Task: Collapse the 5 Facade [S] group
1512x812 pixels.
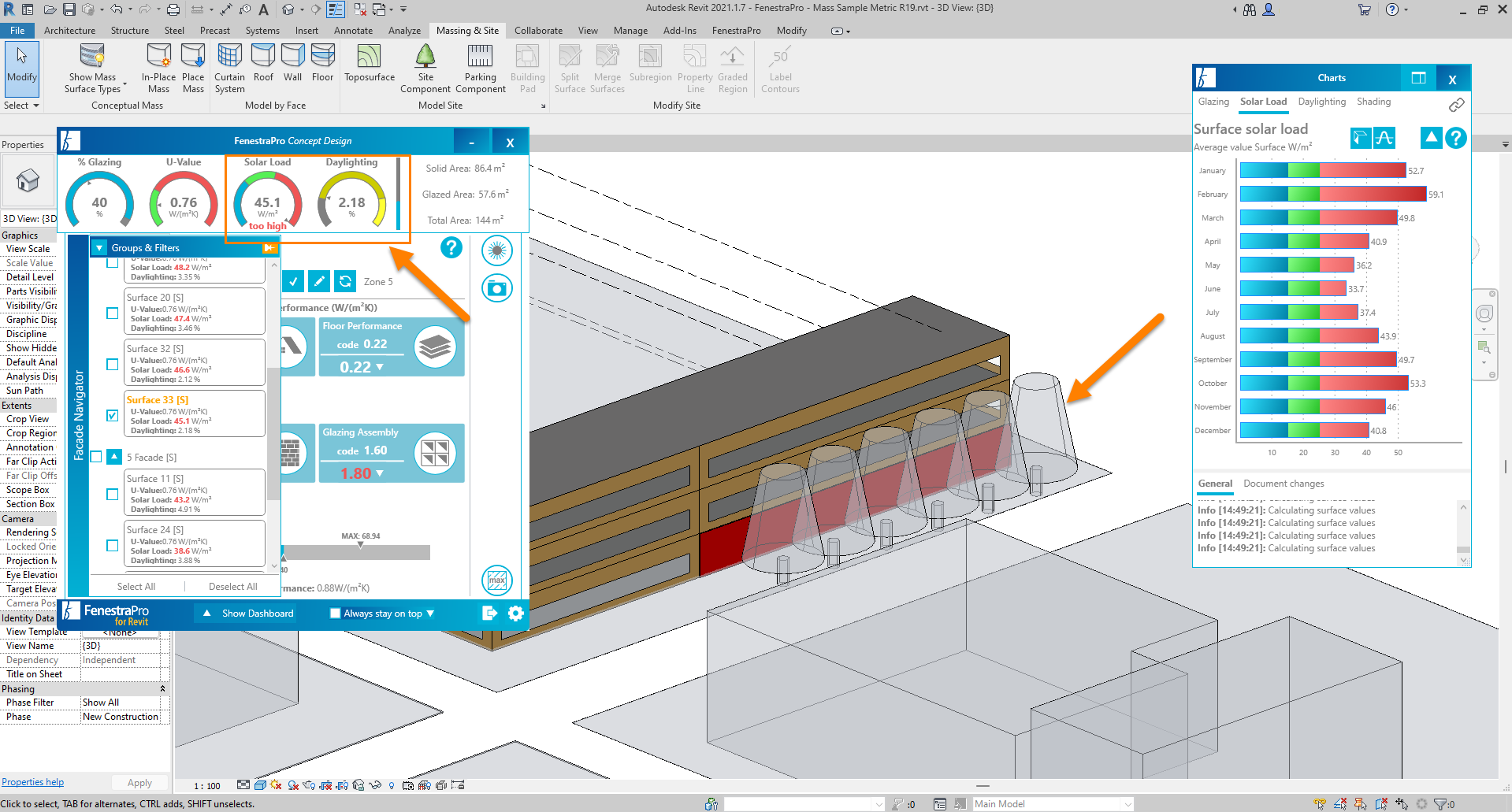Action: click(114, 457)
